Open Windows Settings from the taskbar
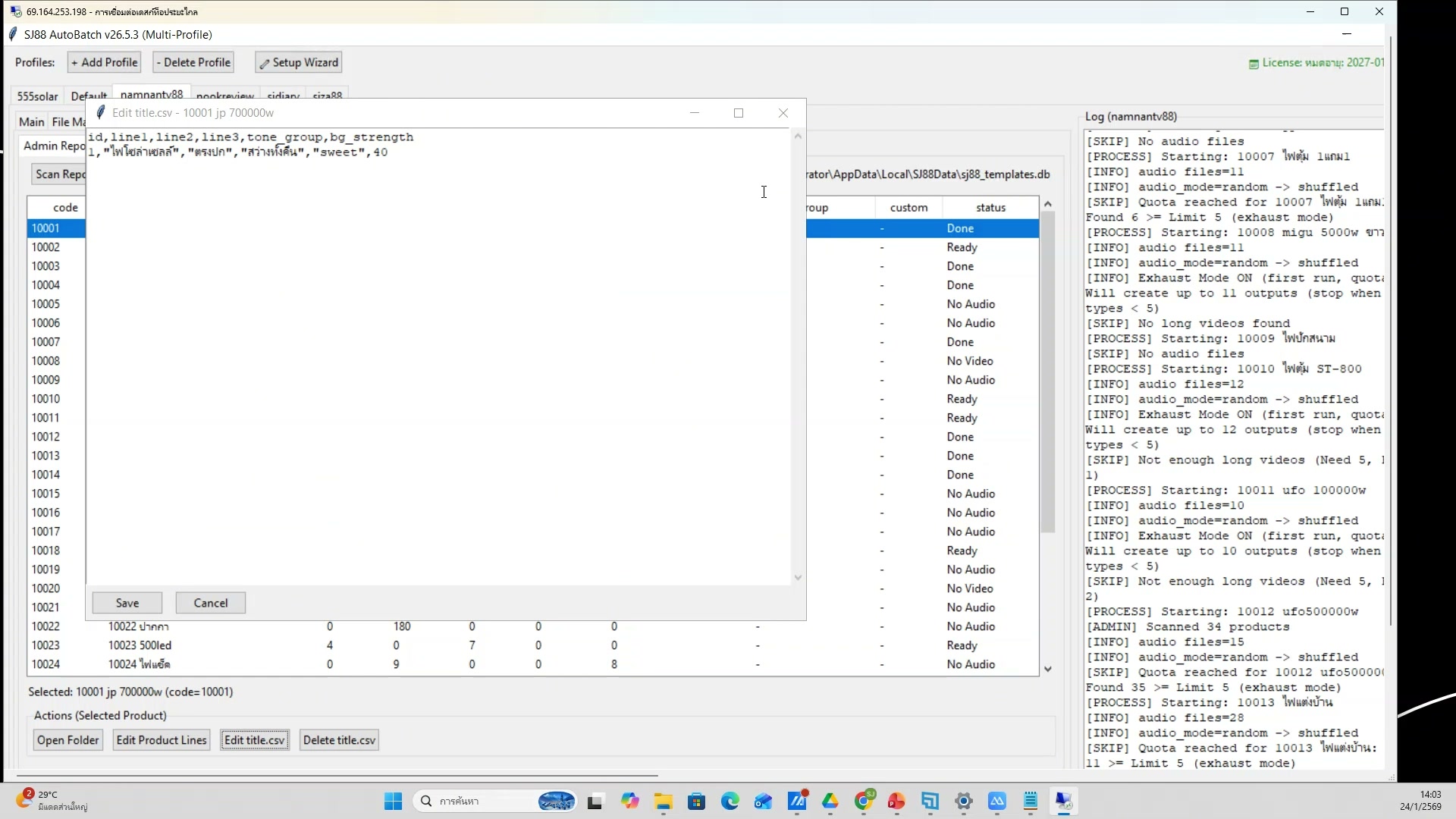The width and height of the screenshot is (1456, 819). coord(963,801)
